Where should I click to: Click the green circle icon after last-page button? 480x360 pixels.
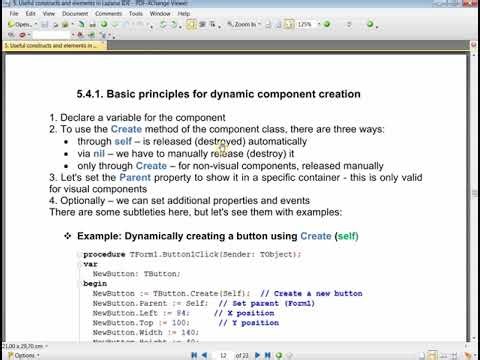coord(279,355)
